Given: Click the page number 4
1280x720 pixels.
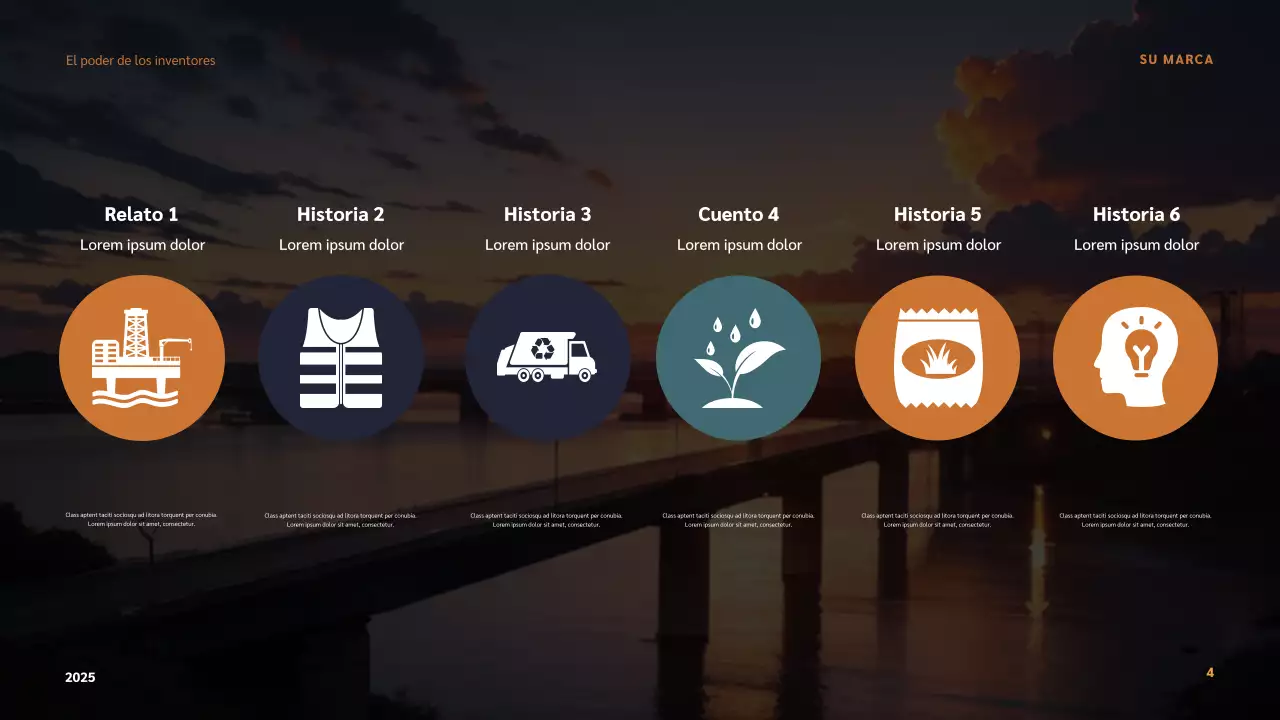Looking at the screenshot, I should click(x=1210, y=672).
